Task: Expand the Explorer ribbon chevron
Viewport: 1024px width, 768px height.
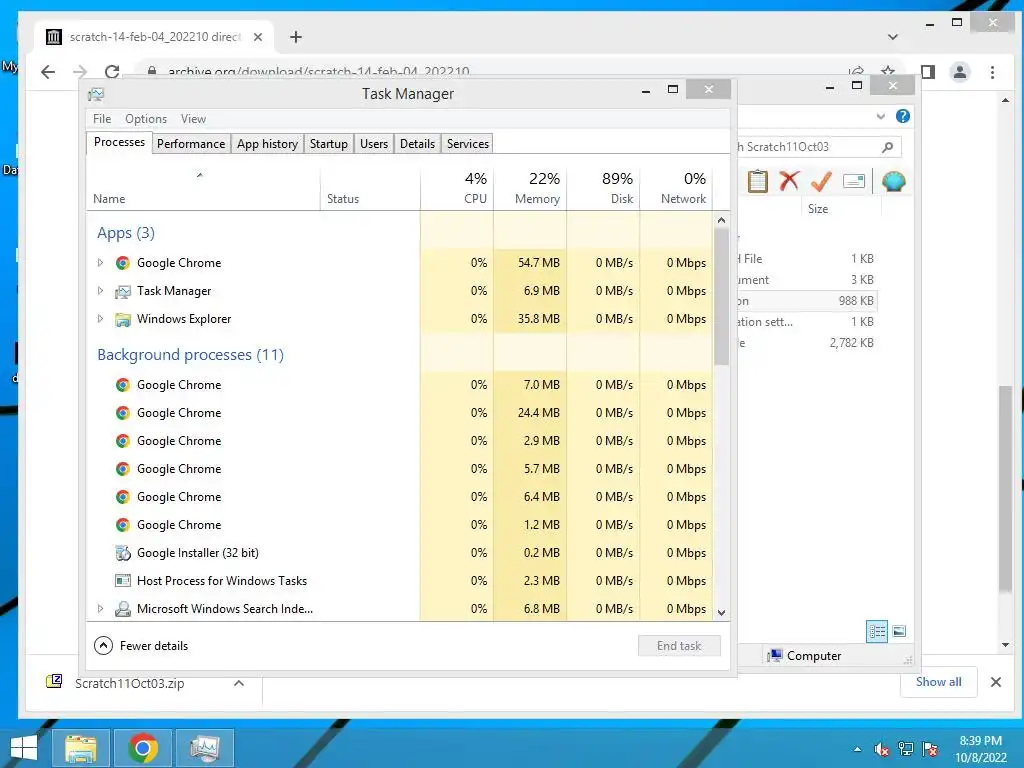Action: pos(880,116)
